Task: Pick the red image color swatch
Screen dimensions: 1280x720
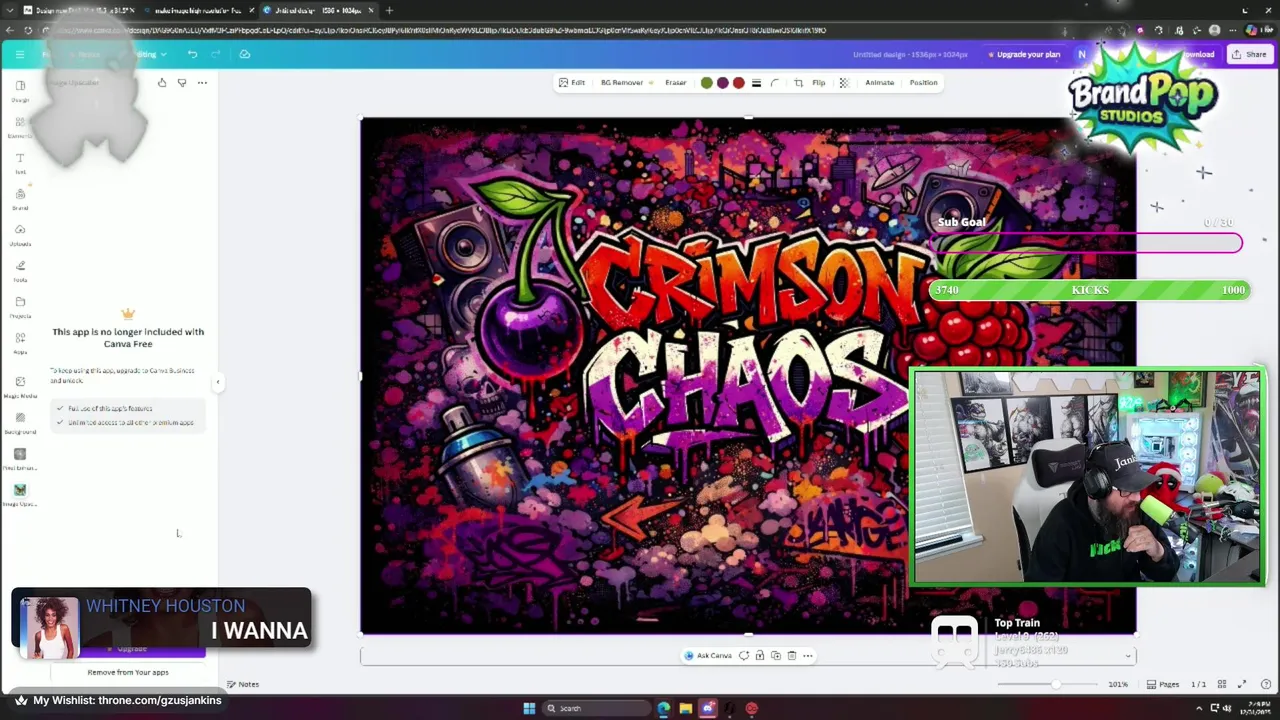Action: 739,83
